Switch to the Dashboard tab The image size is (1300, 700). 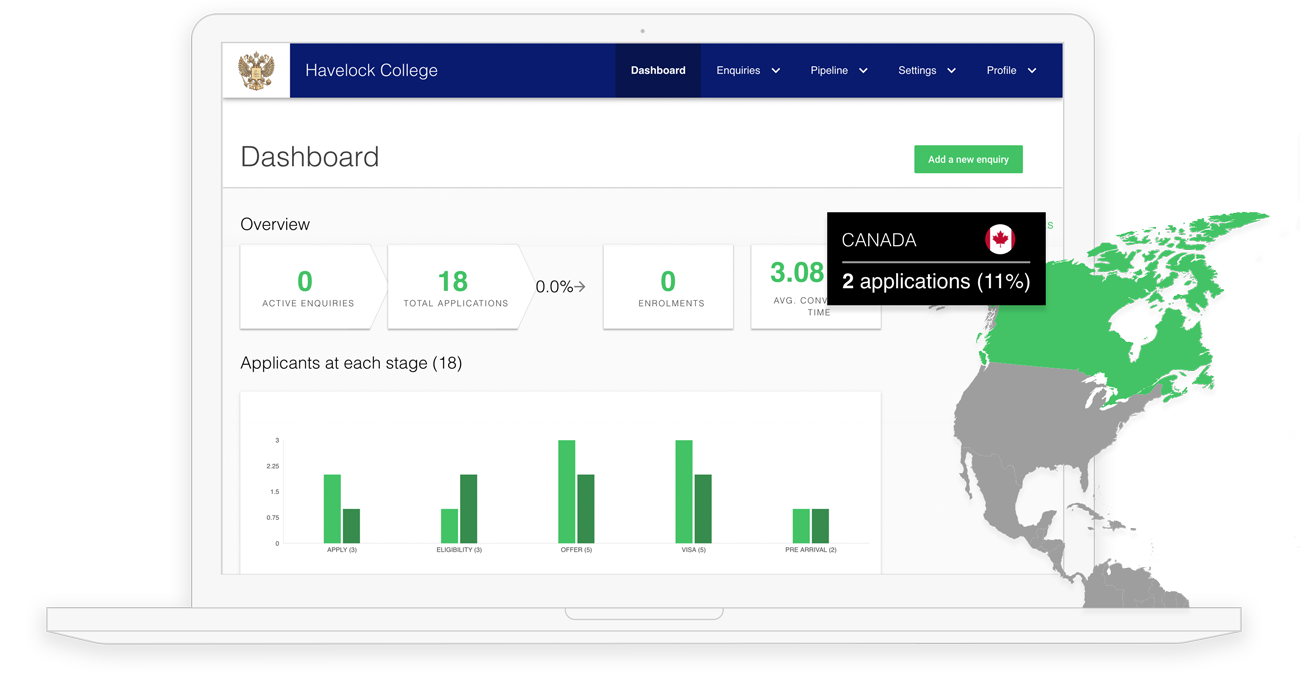tap(657, 70)
